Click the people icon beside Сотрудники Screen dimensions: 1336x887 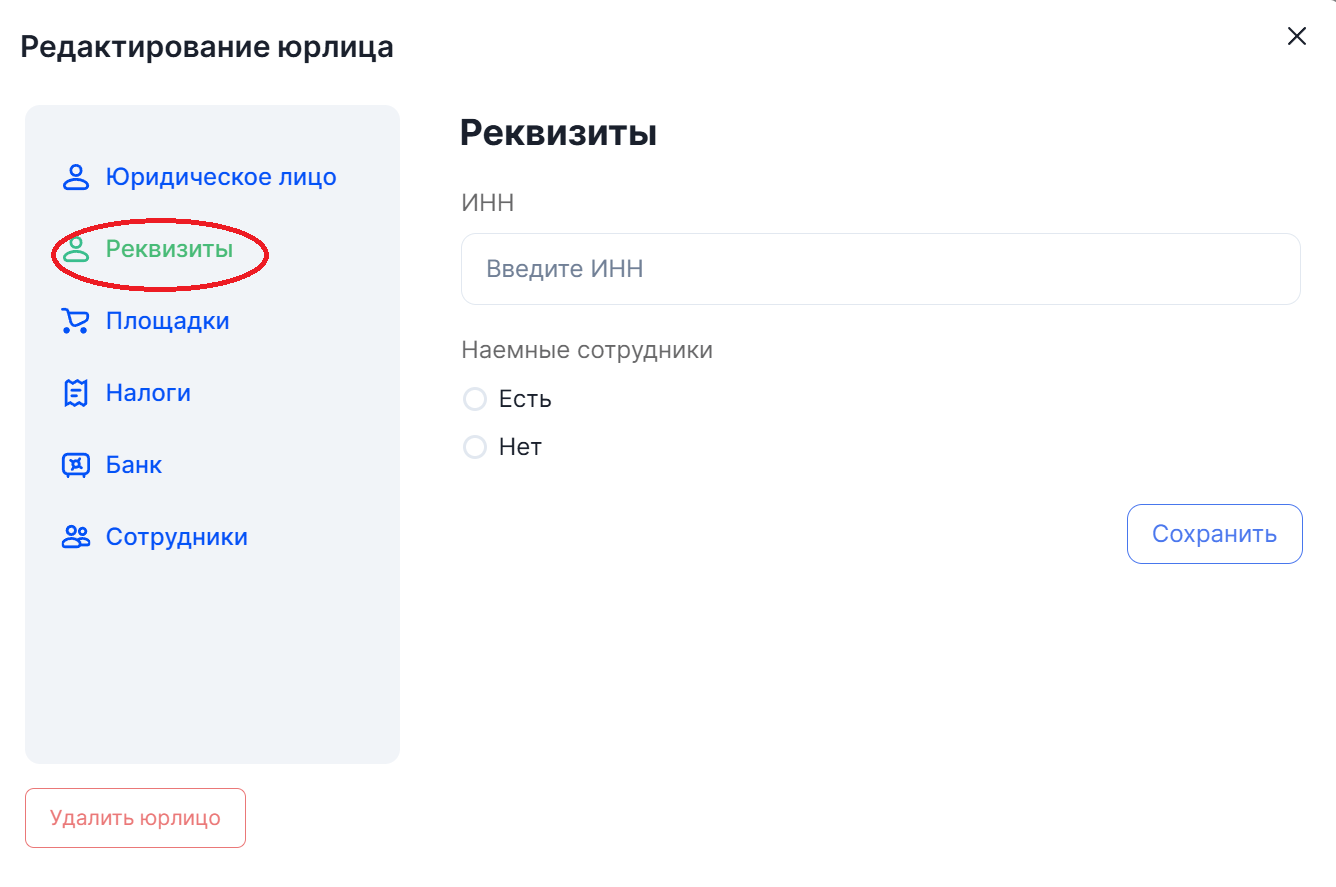(76, 538)
